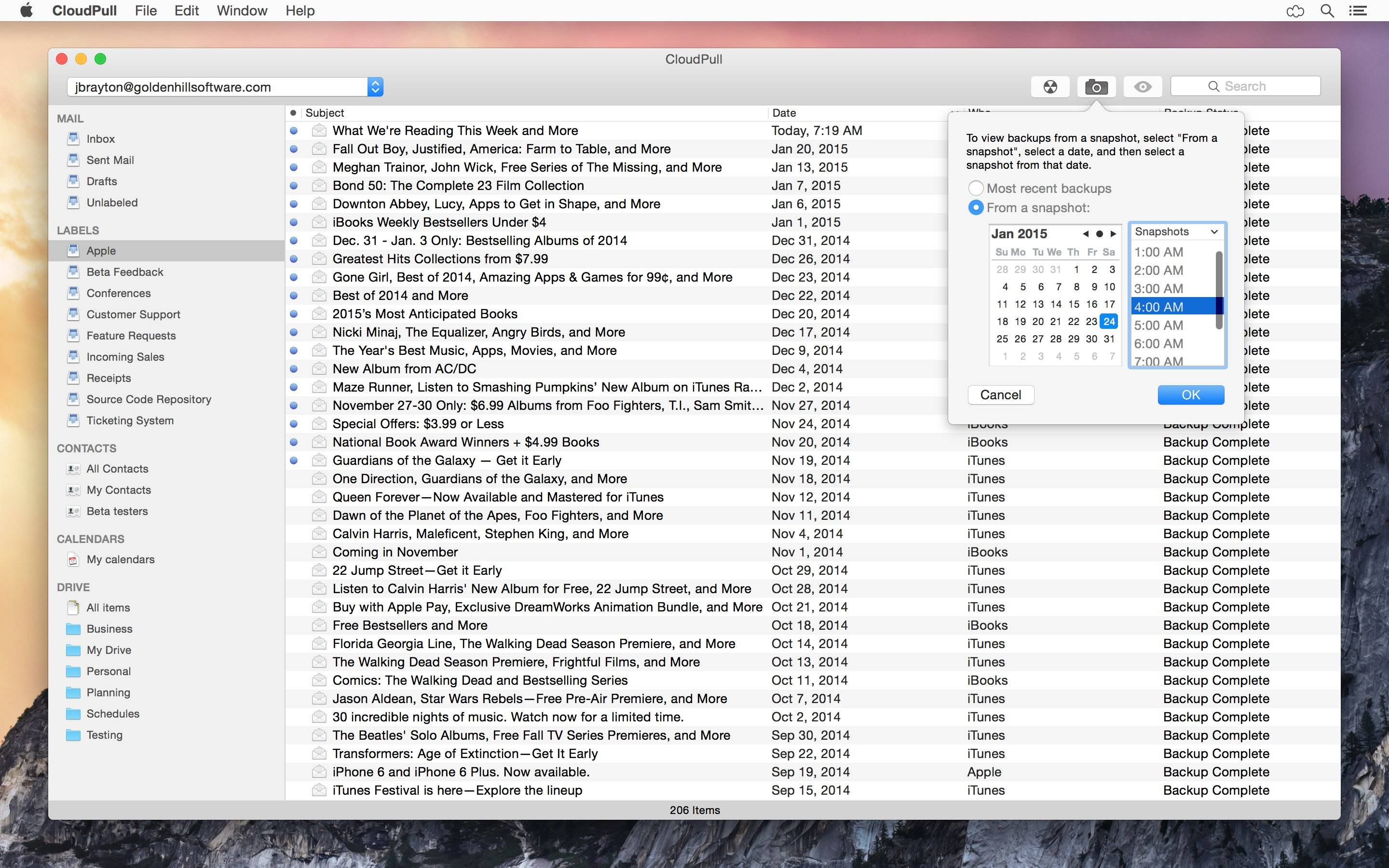Open the Testing drive folder
Image resolution: width=1389 pixels, height=868 pixels.
coord(73,735)
